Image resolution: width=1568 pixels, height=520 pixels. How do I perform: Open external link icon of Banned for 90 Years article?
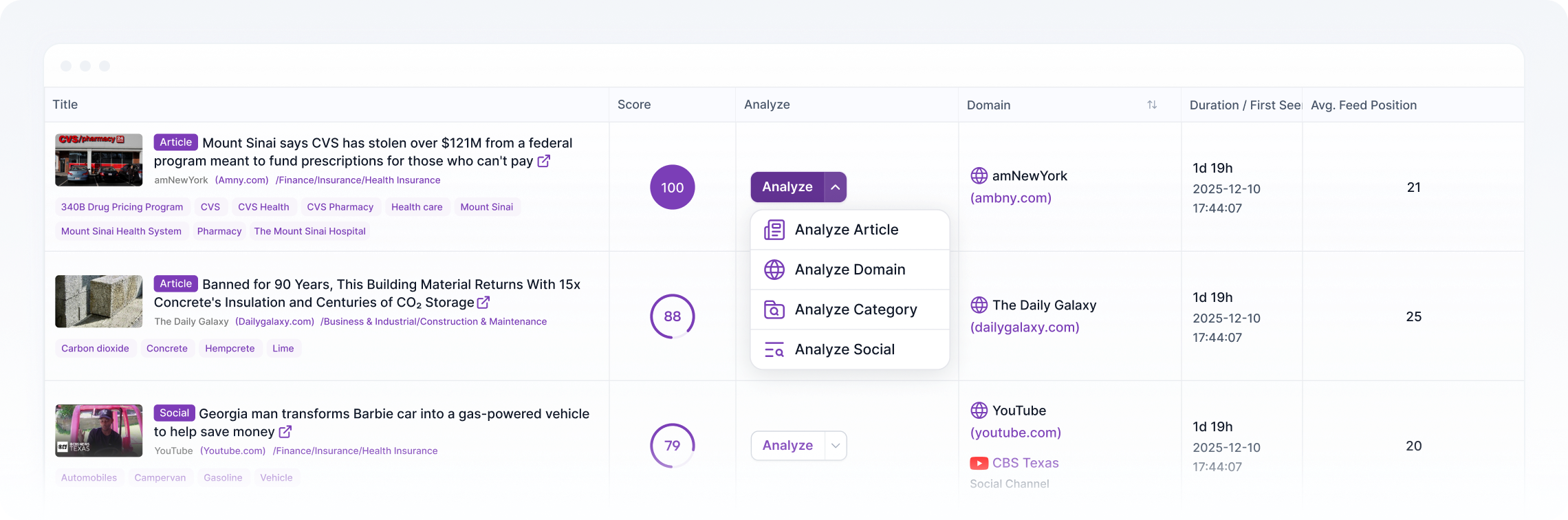pyautogui.click(x=483, y=303)
